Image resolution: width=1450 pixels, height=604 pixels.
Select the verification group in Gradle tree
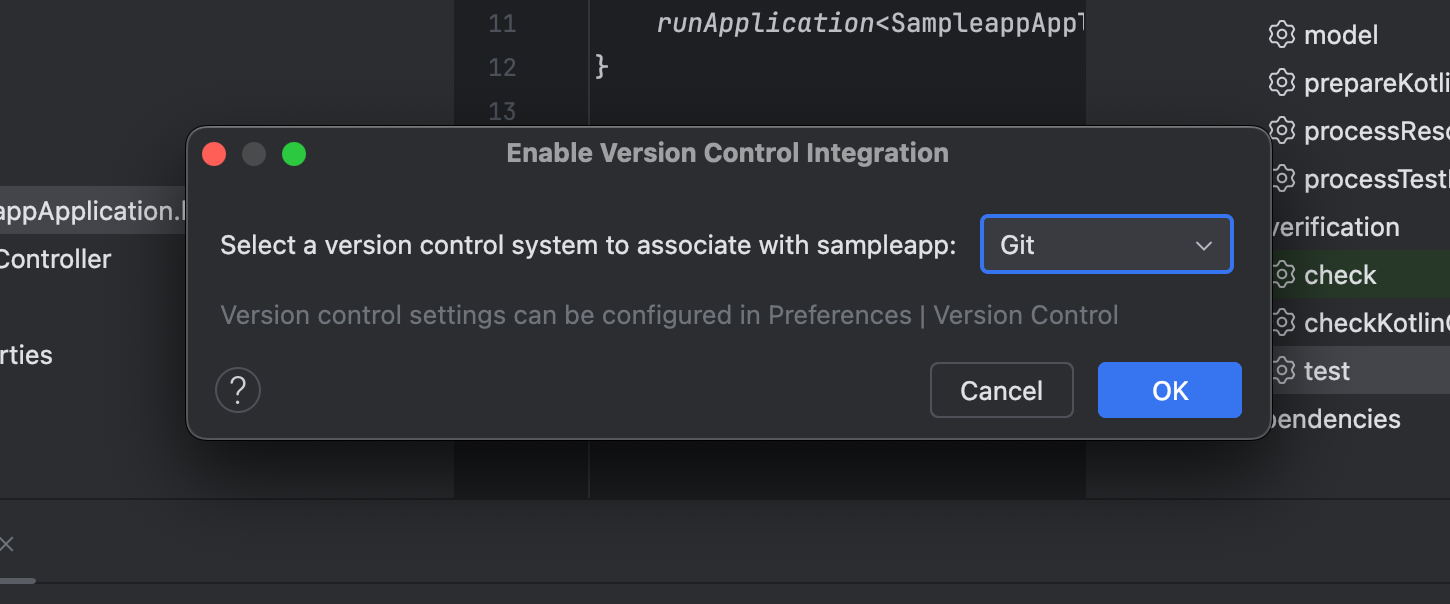point(1335,227)
